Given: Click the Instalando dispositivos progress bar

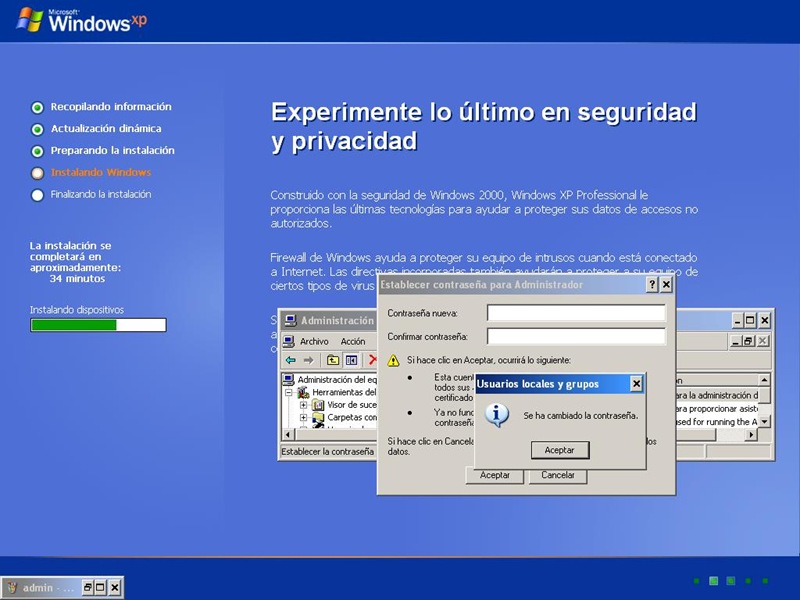Looking at the screenshot, I should point(98,325).
